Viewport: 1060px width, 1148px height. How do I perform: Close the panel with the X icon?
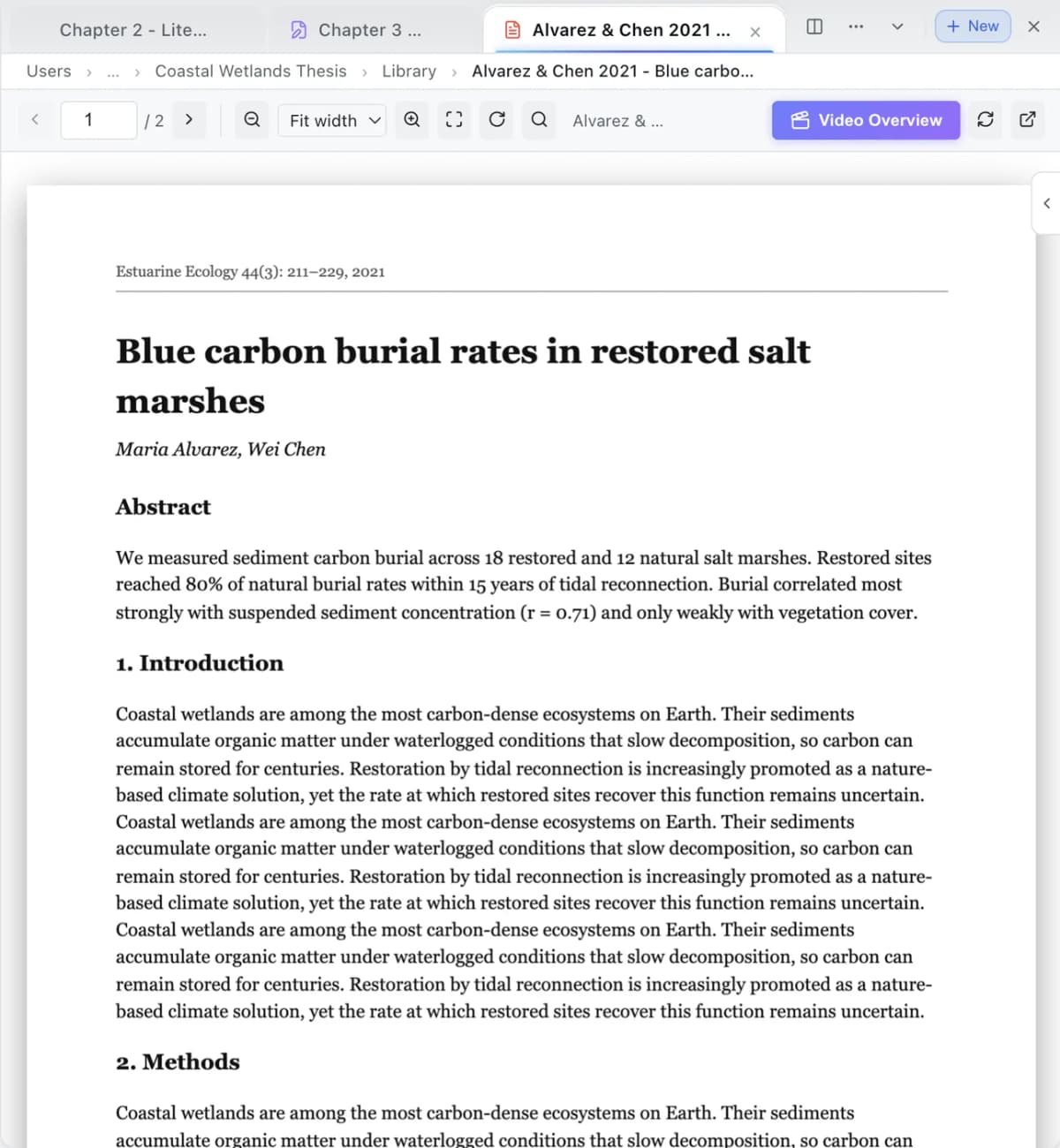pos(1033,26)
